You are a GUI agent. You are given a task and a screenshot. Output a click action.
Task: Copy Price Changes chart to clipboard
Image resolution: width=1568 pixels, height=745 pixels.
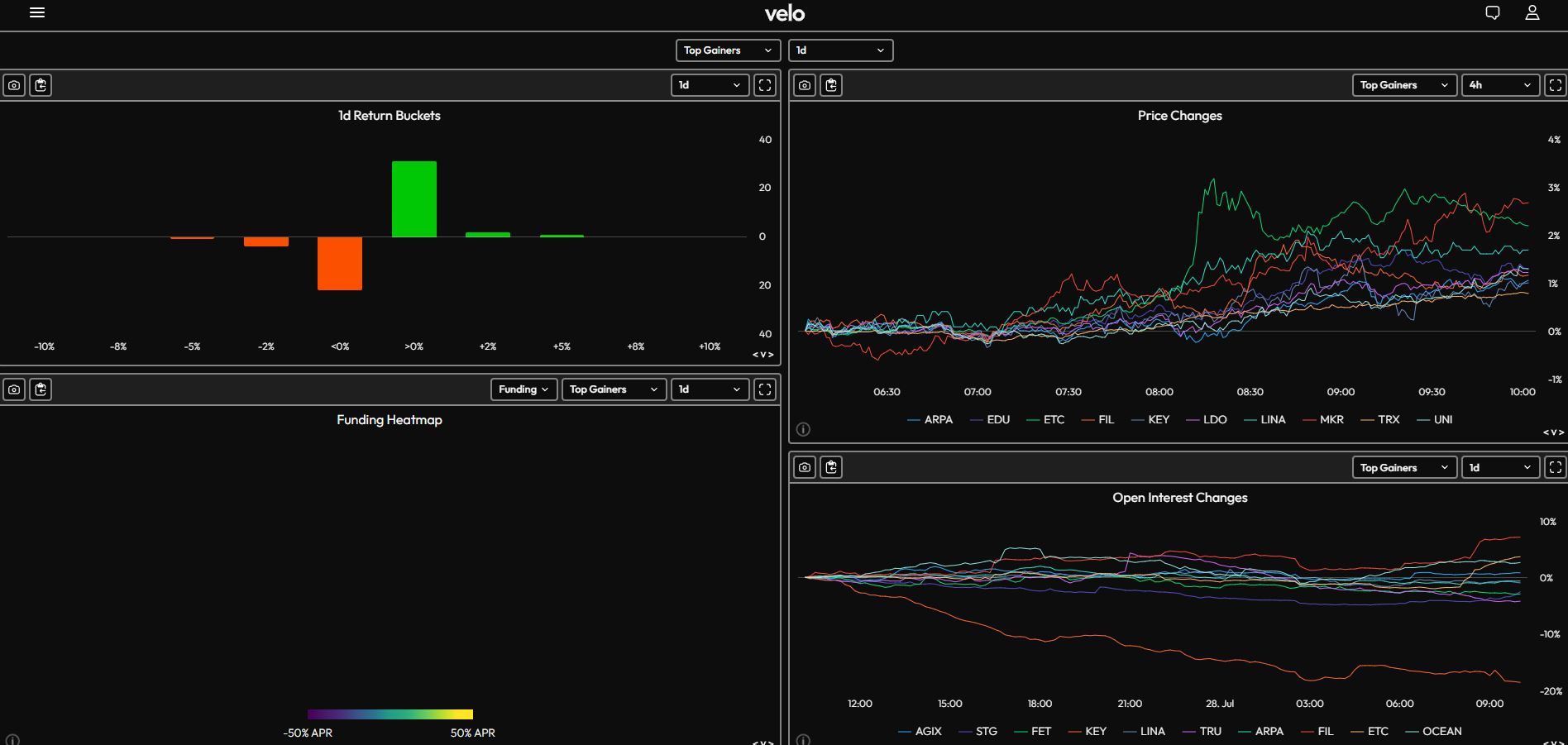point(831,85)
